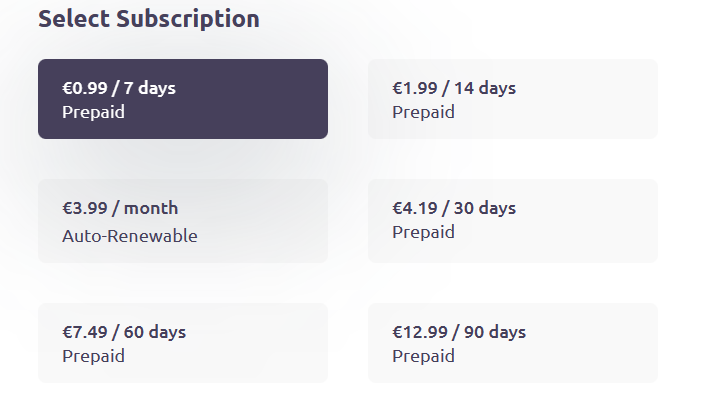Click 'Prepaid' under the €0.99 price
Image resolution: width=703 pixels, height=402 pixels.
[93, 112]
